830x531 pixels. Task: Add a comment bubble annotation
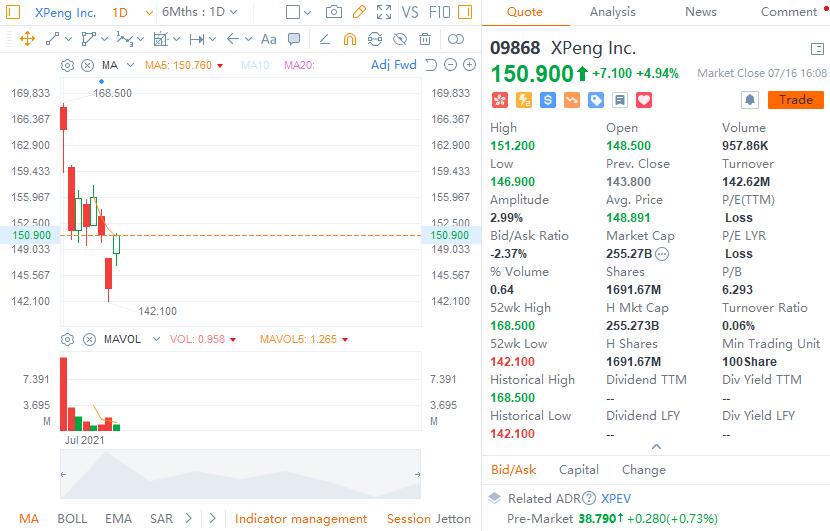click(x=294, y=39)
